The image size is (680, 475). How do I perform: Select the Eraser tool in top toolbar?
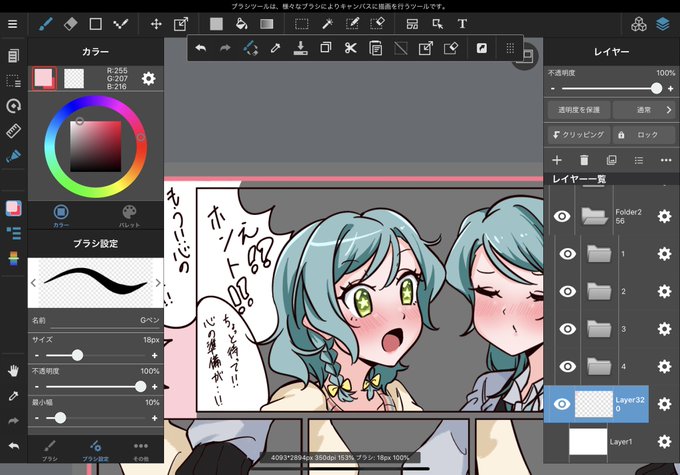[x=71, y=24]
